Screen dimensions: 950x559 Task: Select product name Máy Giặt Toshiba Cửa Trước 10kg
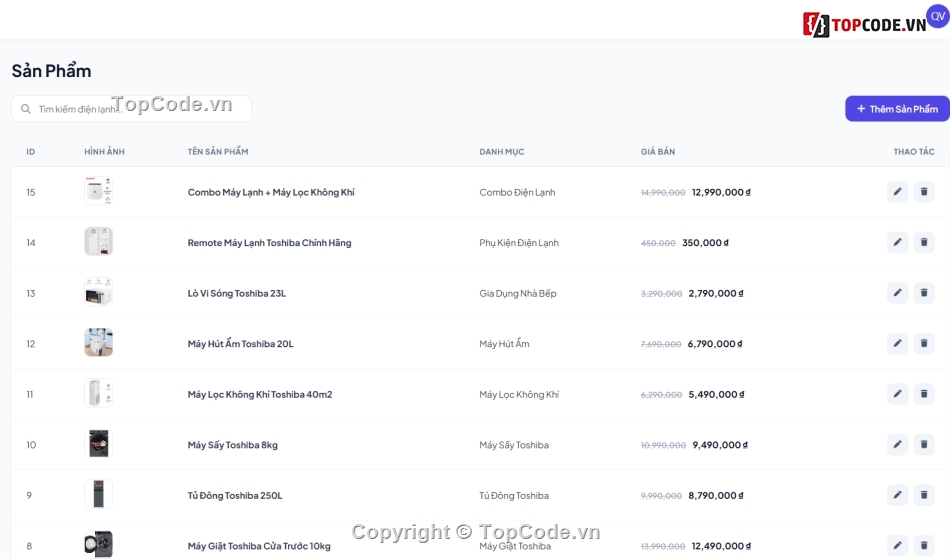click(259, 546)
